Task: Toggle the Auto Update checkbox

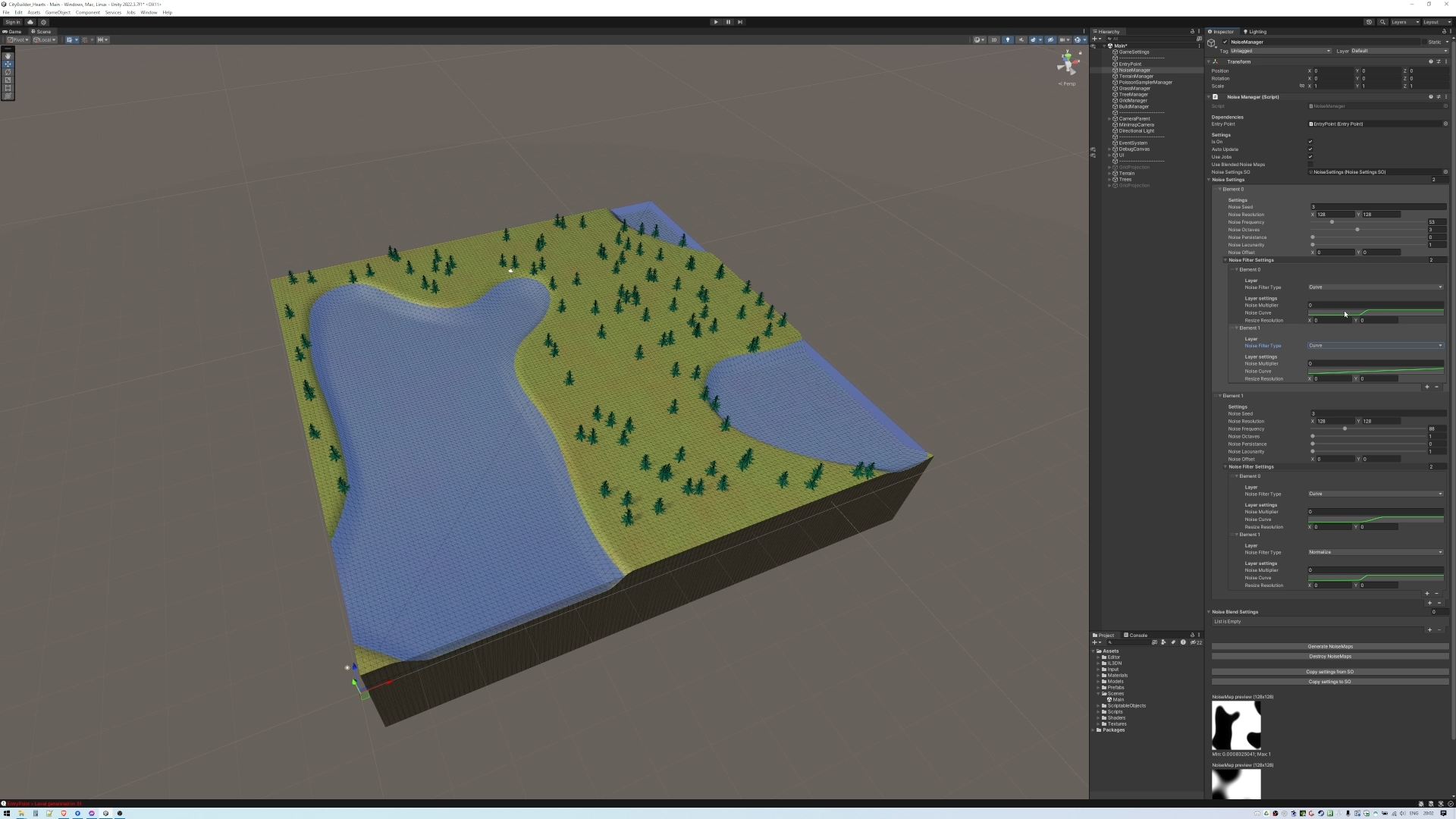Action: point(1310,149)
